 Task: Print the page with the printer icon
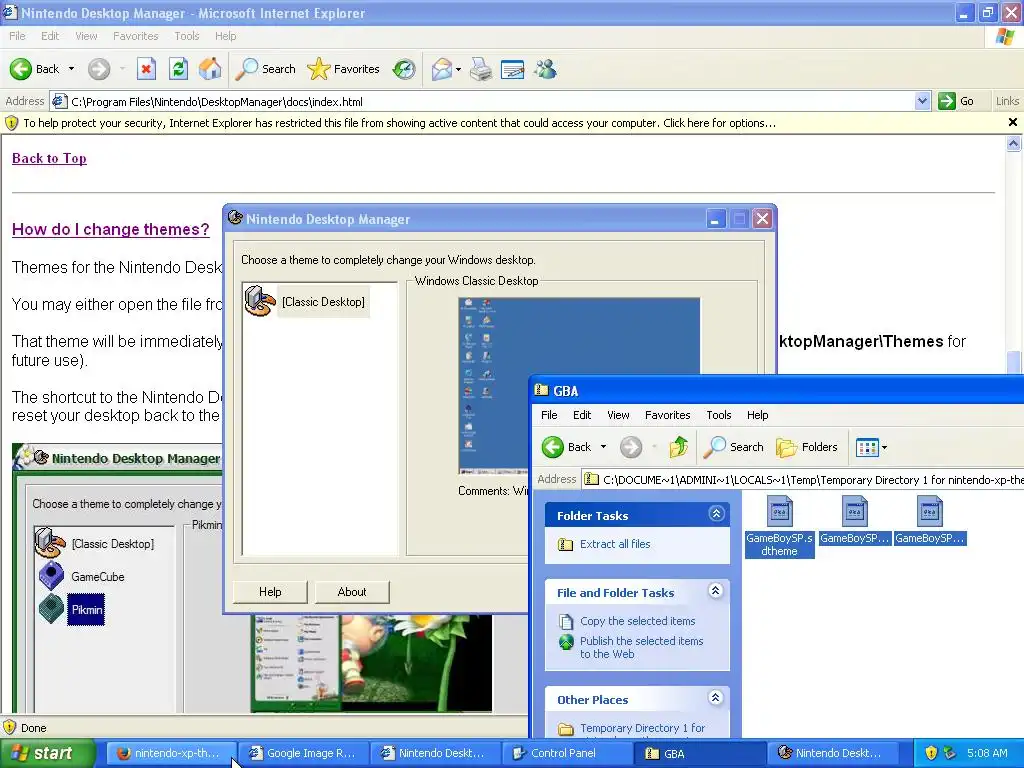pos(481,69)
